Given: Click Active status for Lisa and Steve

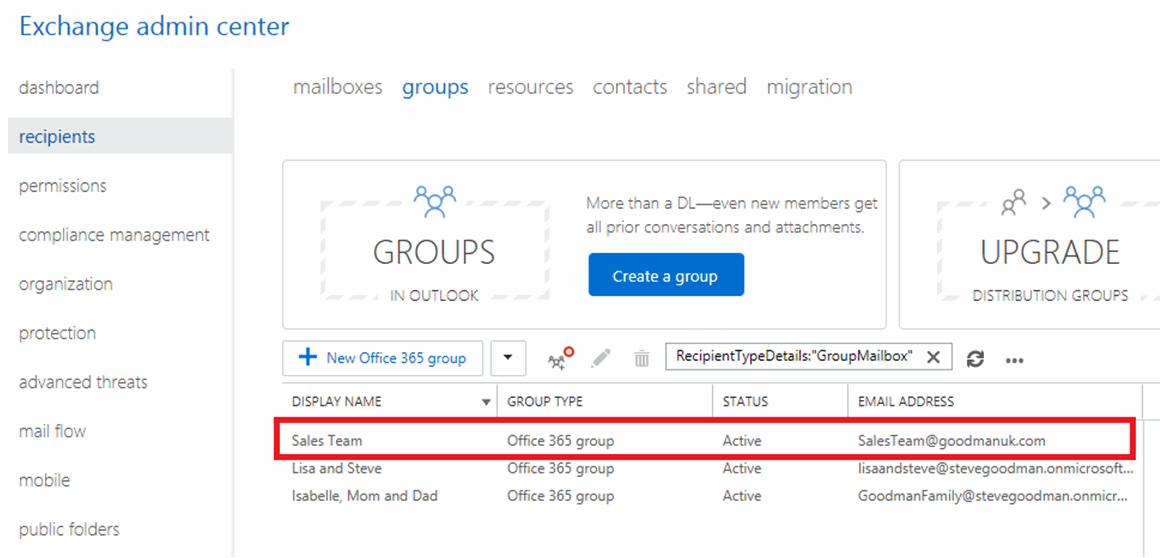Looking at the screenshot, I should [742, 468].
